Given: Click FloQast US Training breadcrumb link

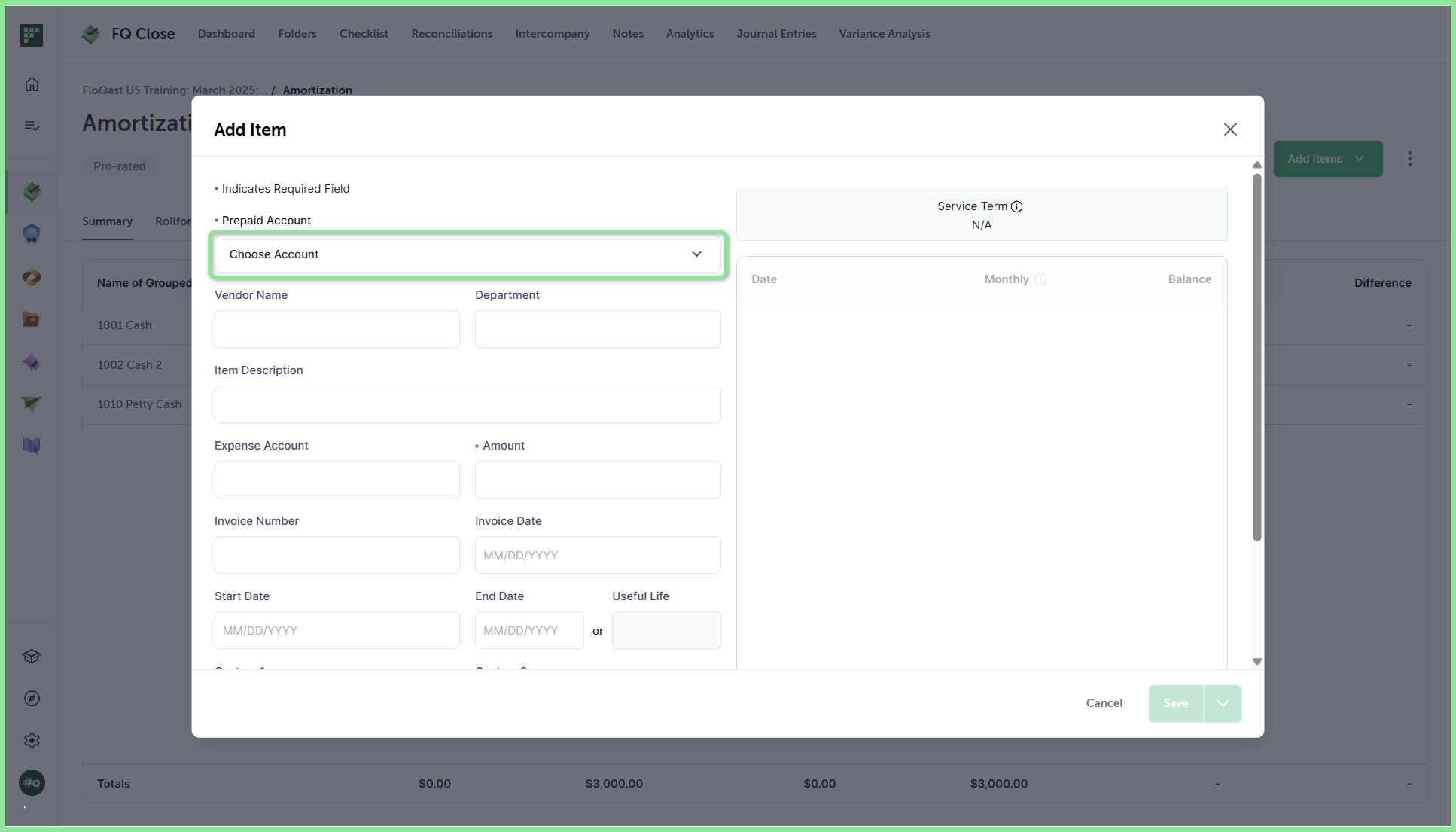Looking at the screenshot, I should tap(174, 90).
